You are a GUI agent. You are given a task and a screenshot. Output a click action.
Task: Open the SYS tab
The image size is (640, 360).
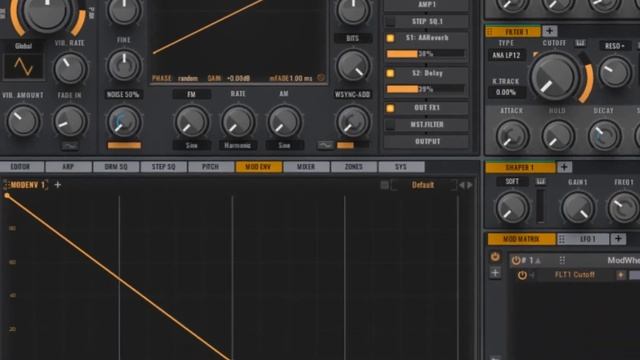tap(401, 167)
